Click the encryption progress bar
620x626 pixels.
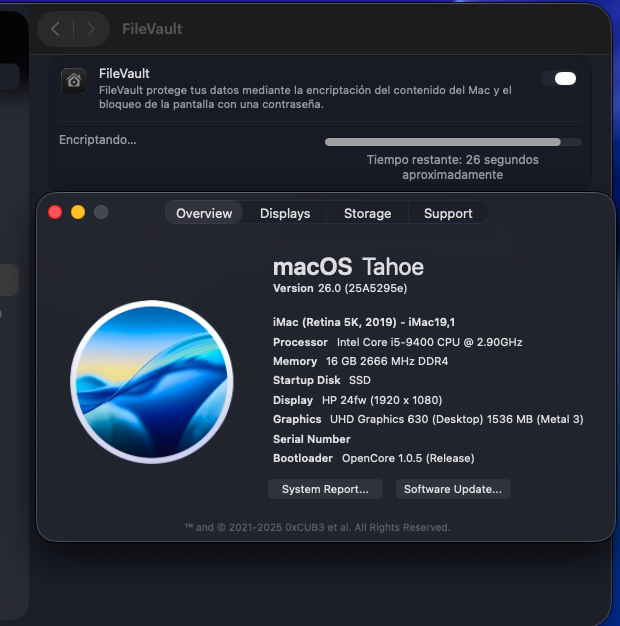(453, 142)
